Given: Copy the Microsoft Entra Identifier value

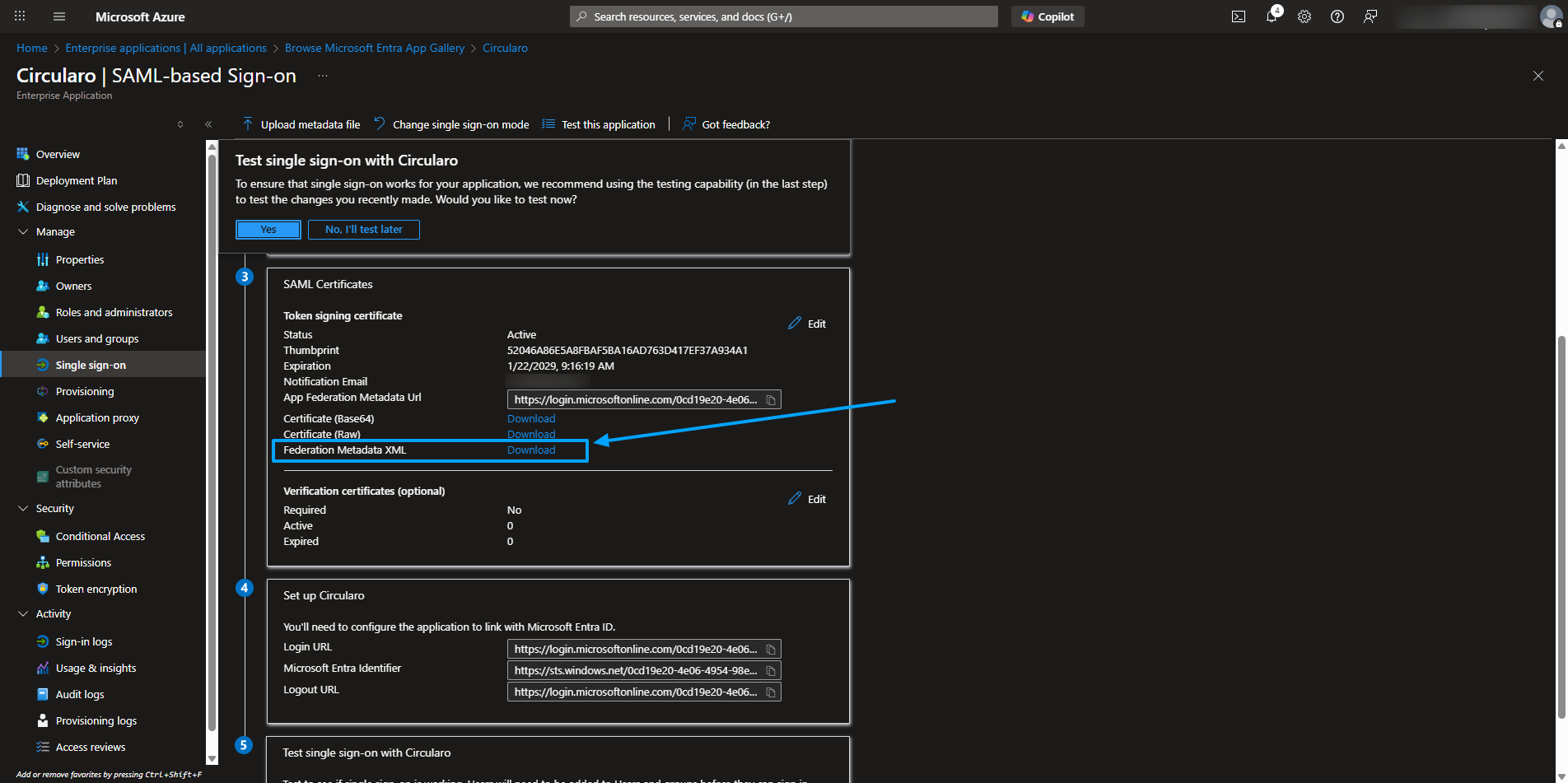Looking at the screenshot, I should (x=771, y=671).
